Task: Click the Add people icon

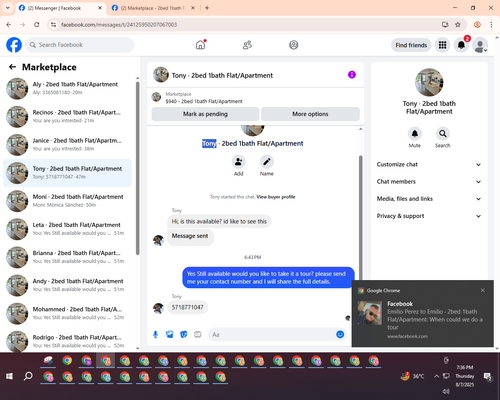Action: tap(239, 162)
